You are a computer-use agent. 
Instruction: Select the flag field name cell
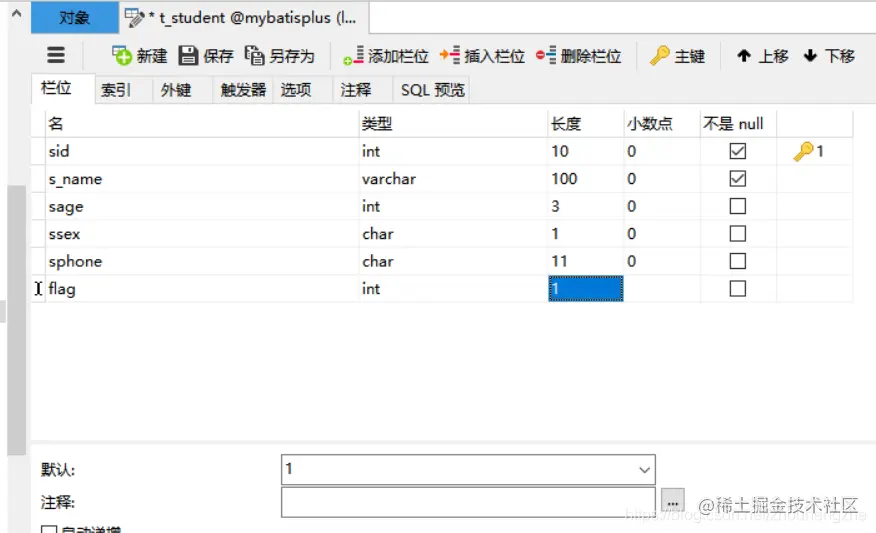(x=202, y=288)
